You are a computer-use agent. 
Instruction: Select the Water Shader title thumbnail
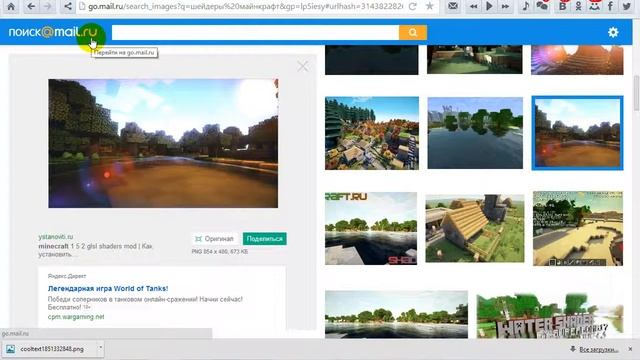550,316
